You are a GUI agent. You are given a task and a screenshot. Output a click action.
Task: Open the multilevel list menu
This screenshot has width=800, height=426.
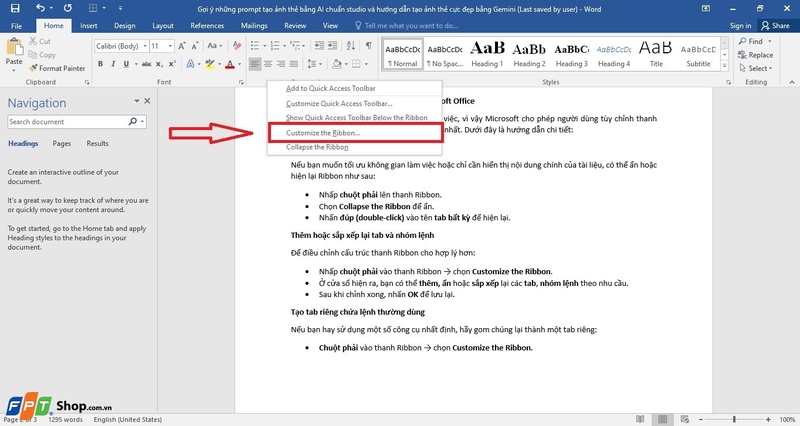(295, 46)
